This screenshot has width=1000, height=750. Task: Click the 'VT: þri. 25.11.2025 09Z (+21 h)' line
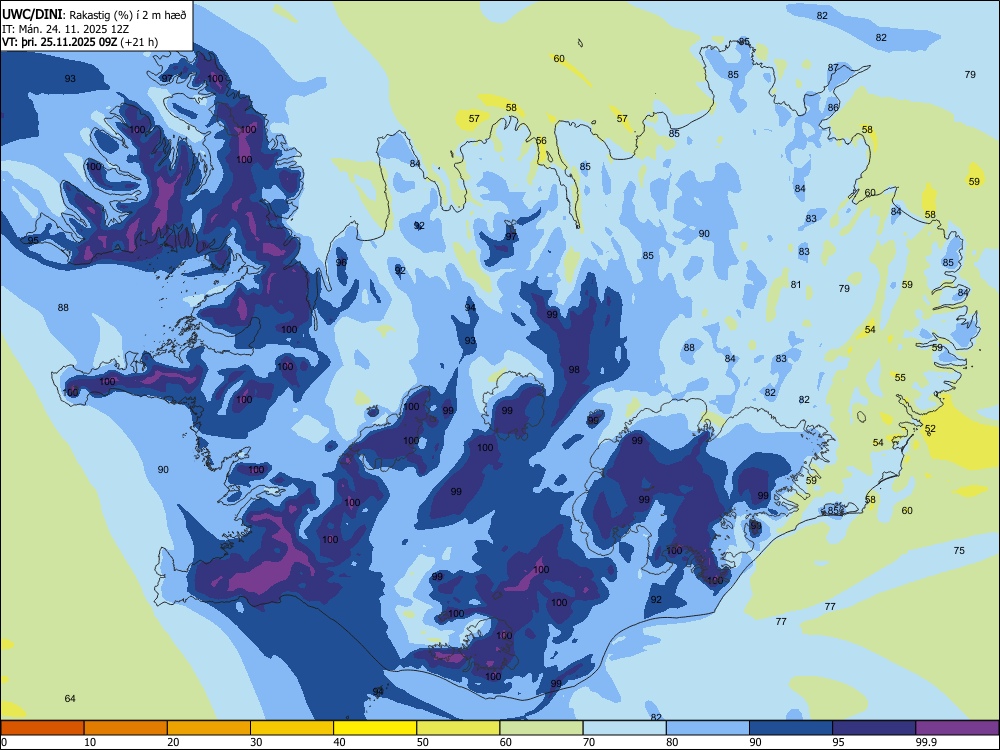[80, 42]
